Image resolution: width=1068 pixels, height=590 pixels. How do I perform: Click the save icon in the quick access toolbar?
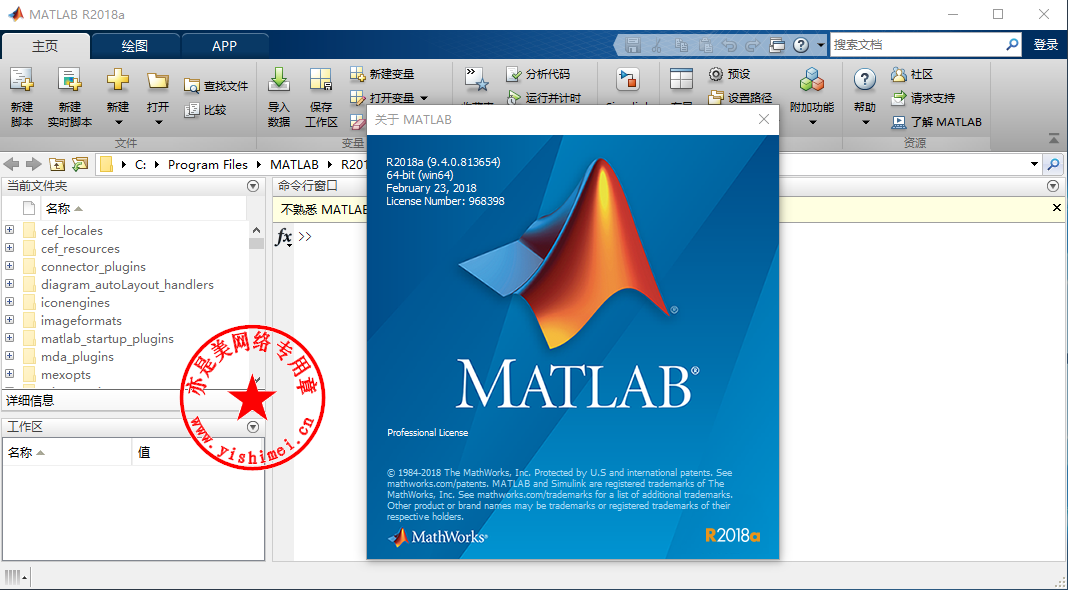(x=633, y=46)
